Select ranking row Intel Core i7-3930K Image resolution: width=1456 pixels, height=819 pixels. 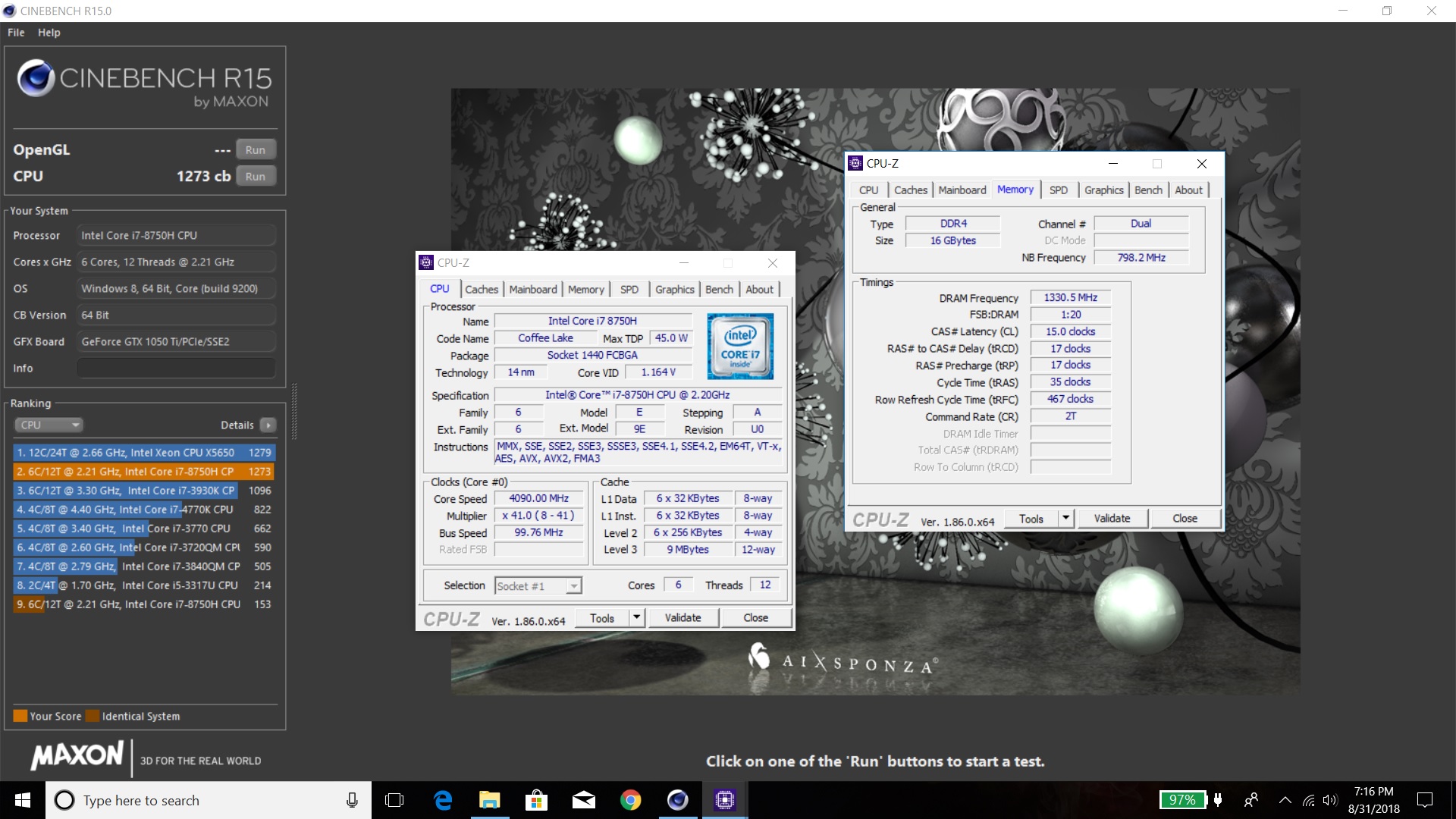click(144, 490)
